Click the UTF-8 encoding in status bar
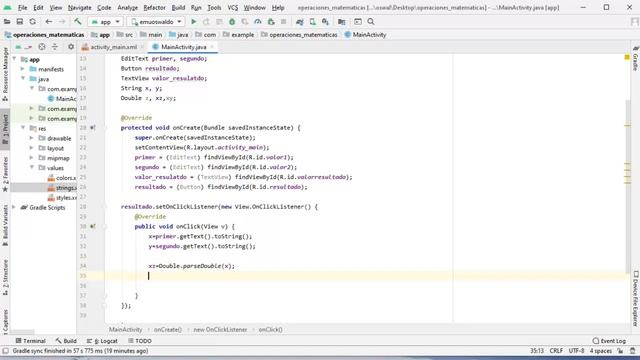Viewport: 640px width, 360px height. pyautogui.click(x=576, y=351)
